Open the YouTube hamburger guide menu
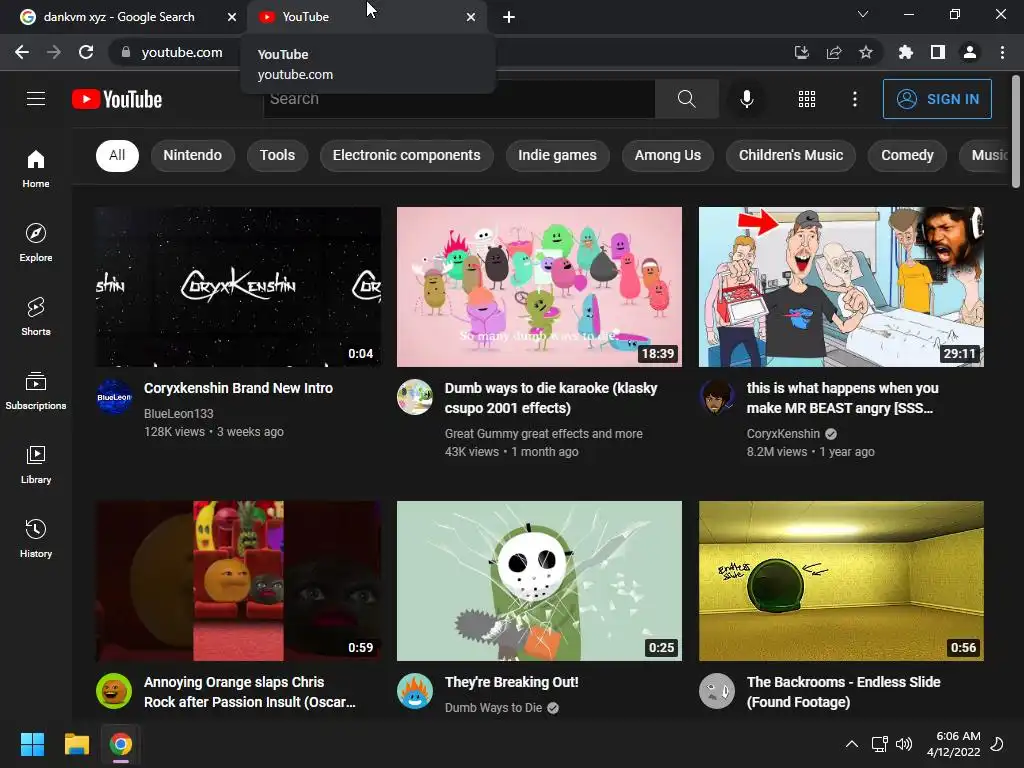 point(36,99)
